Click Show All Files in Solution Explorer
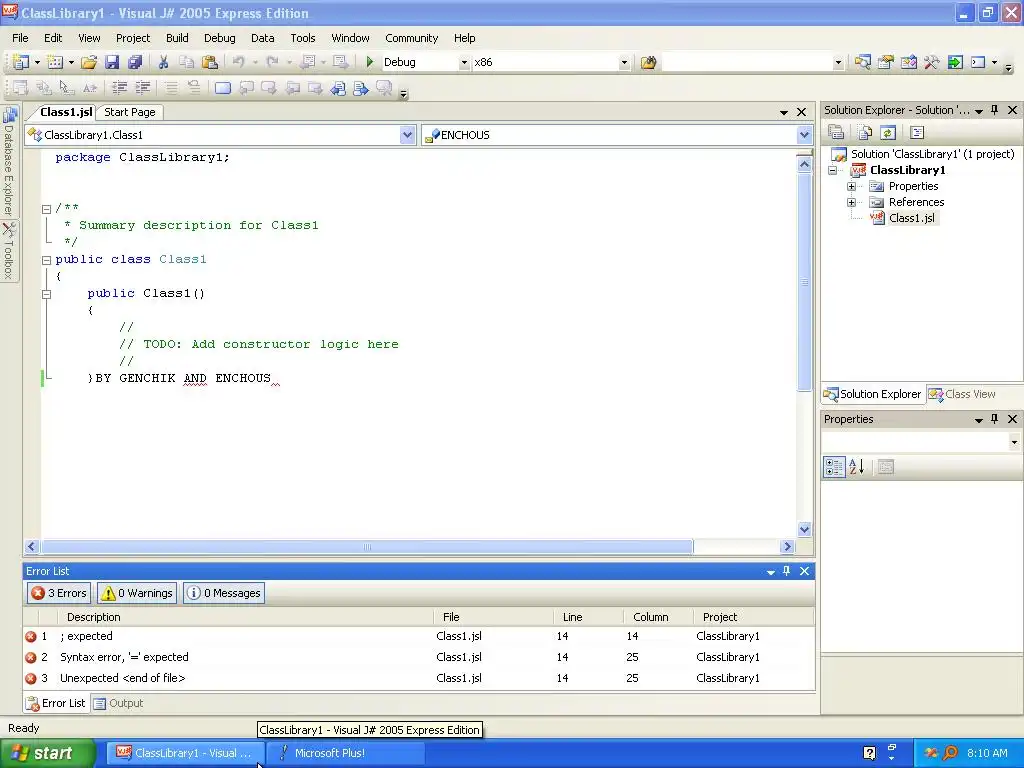Image resolution: width=1024 pixels, height=768 pixels. pyautogui.click(x=865, y=133)
